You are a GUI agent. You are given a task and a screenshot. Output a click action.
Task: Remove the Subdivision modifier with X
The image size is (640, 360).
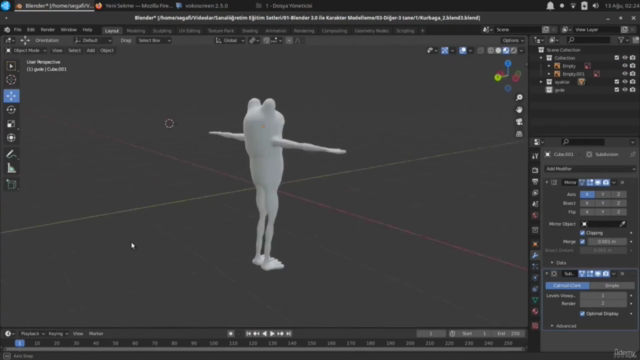tap(622, 273)
